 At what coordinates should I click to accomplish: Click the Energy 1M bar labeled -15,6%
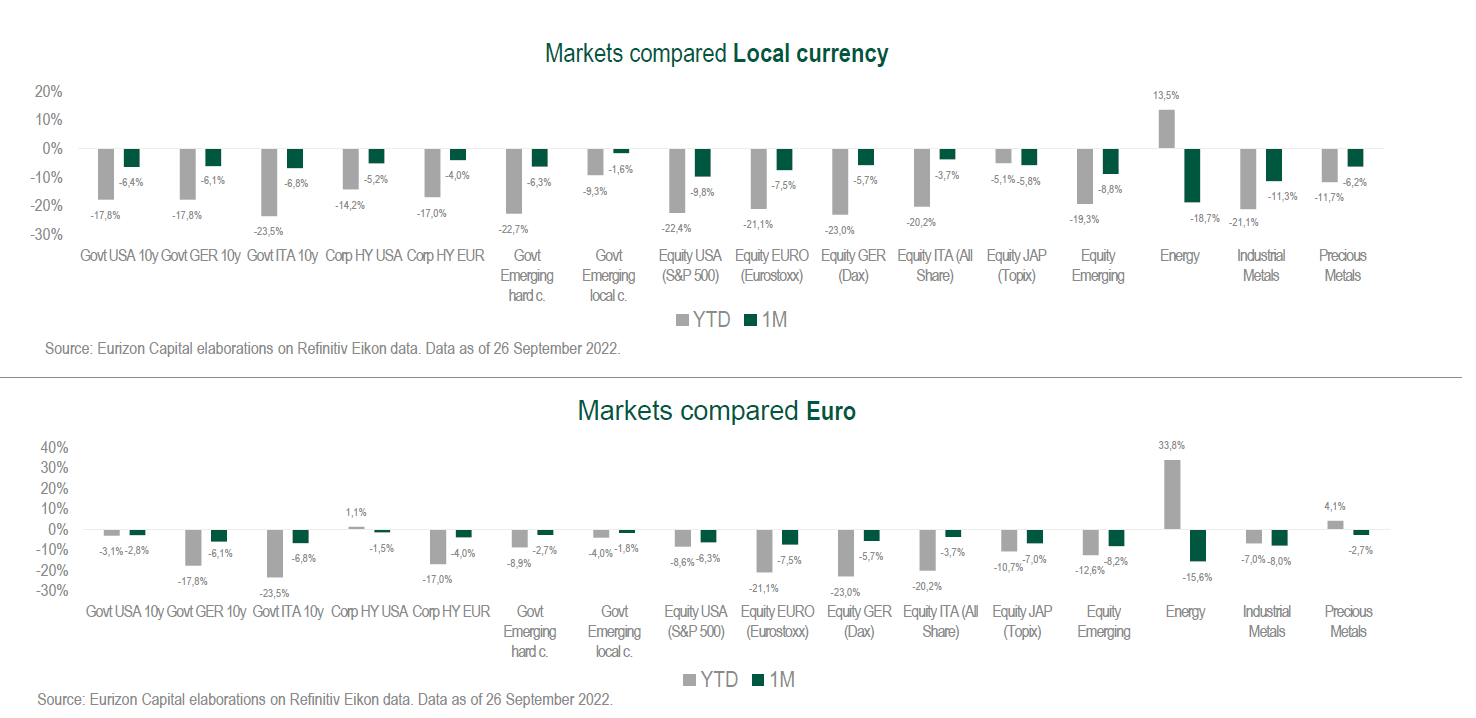[1198, 545]
